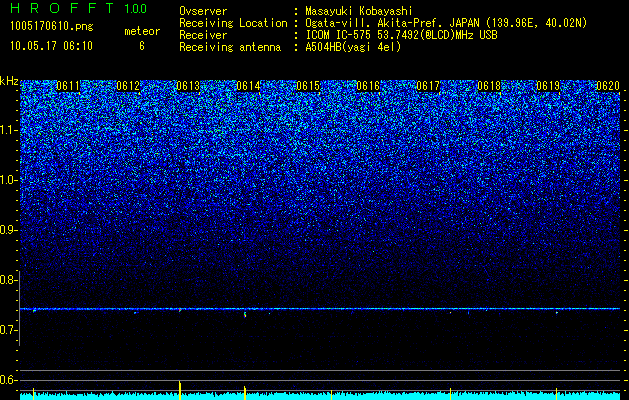629x400 pixels.
Task: Click the 0613 time axis label
Action: [188, 86]
